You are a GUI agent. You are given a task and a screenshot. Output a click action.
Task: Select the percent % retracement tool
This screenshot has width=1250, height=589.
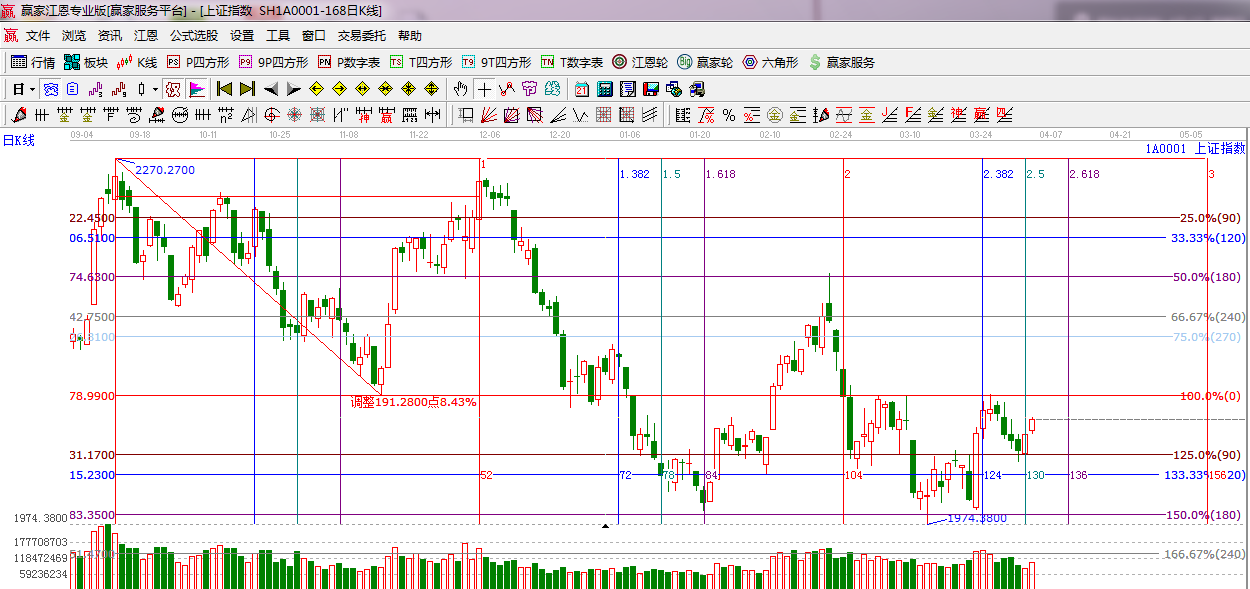[x=729, y=114]
